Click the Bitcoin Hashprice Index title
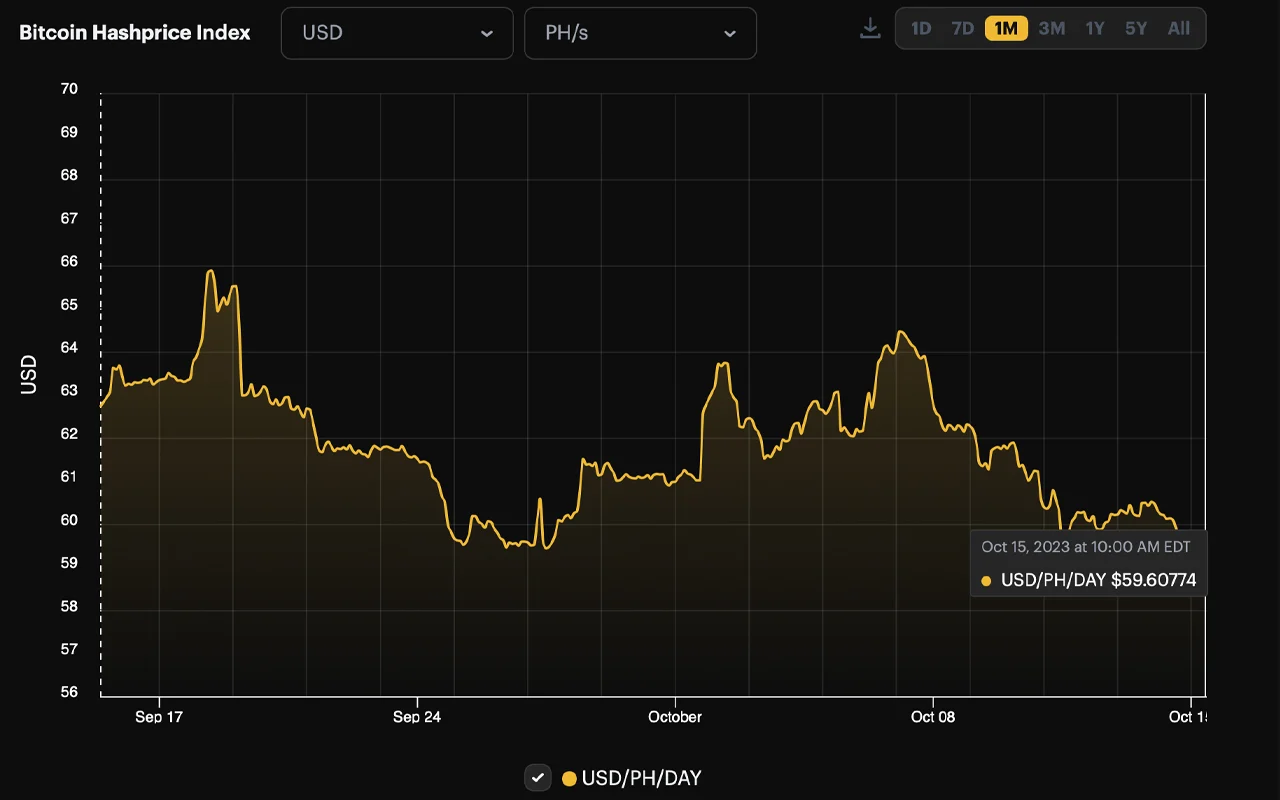1280x800 pixels. (135, 33)
